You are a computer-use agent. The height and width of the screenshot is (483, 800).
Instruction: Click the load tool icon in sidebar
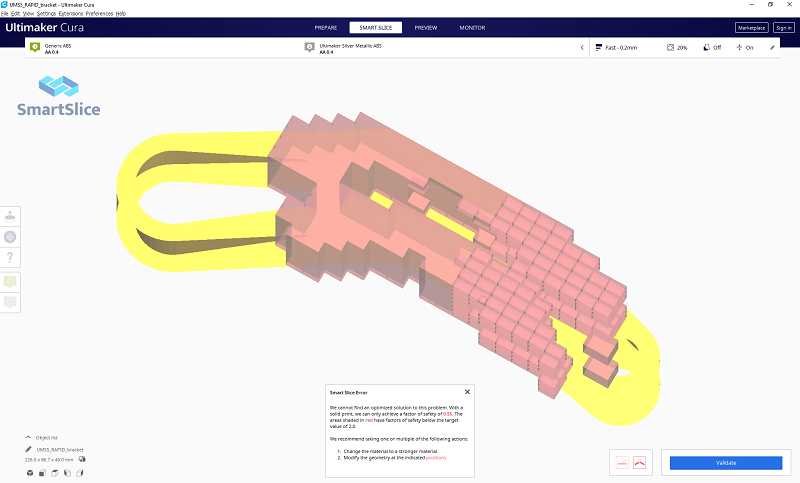point(10,237)
